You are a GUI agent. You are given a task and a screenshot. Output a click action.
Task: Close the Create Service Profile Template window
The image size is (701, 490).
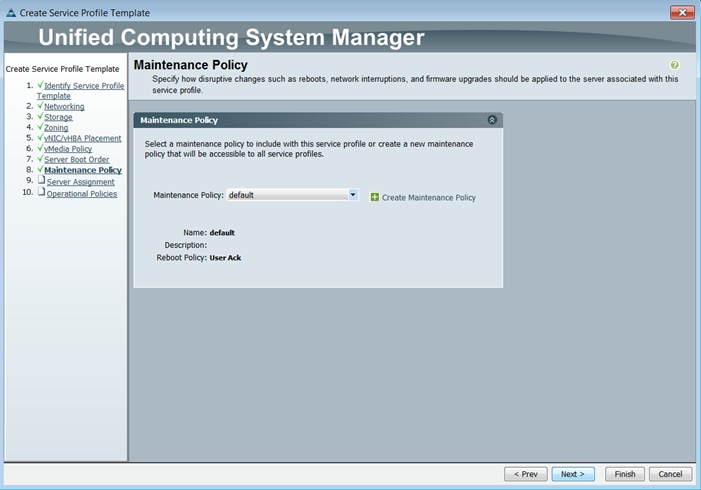tap(682, 13)
